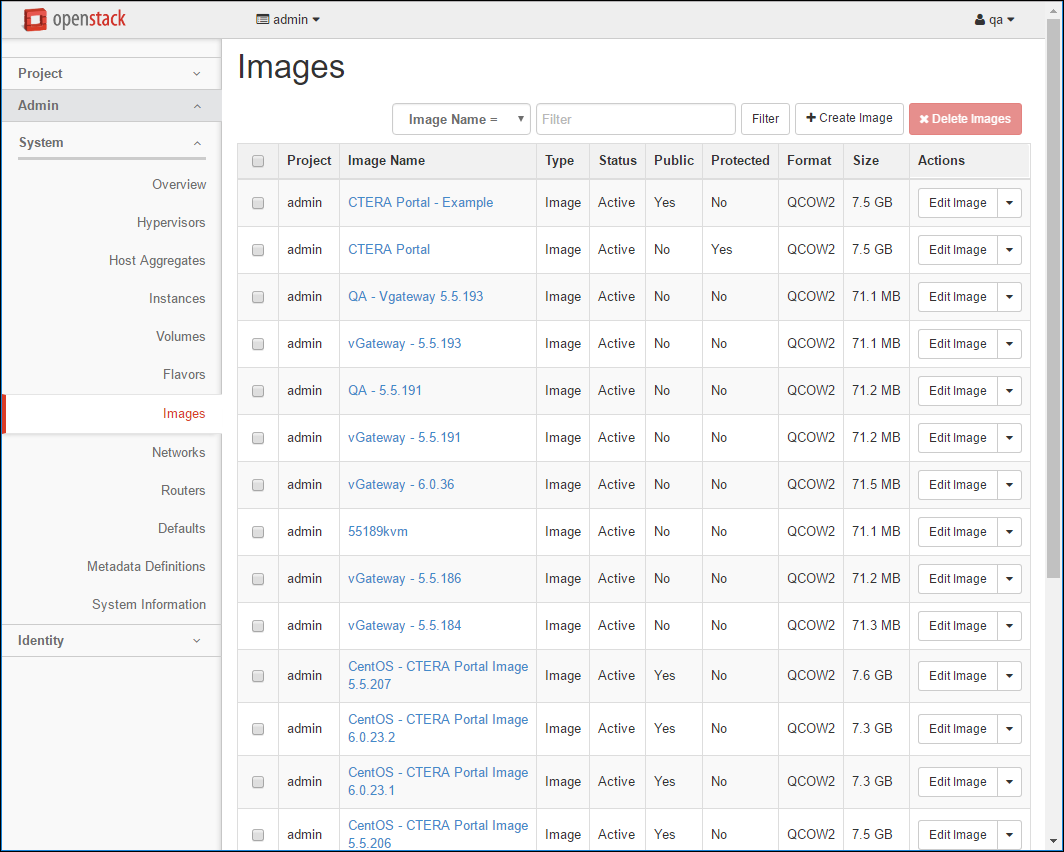Click the Create Image button
The width and height of the screenshot is (1064, 852).
849,118
